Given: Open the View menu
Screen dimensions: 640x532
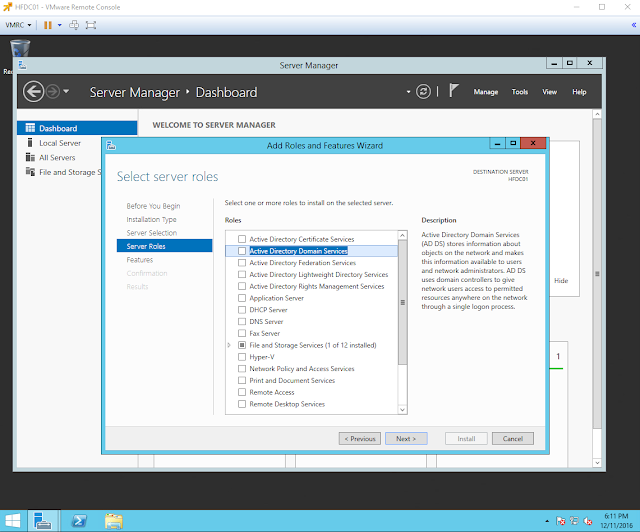Looking at the screenshot, I should point(549,92).
